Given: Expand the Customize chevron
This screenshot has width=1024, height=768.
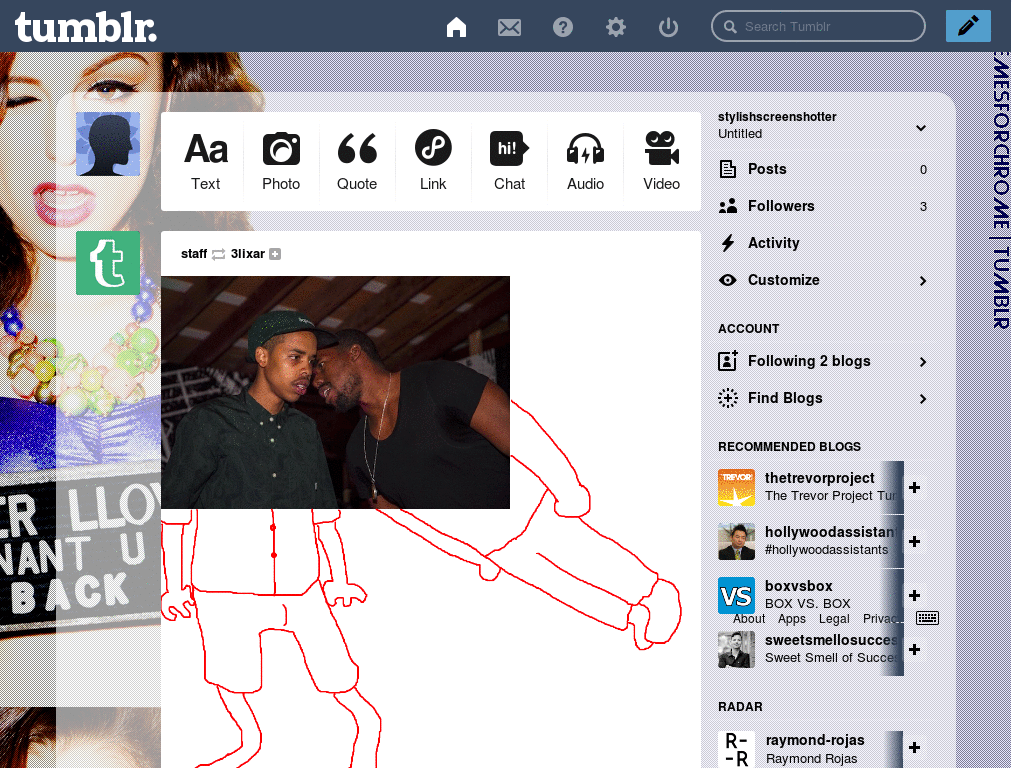Looking at the screenshot, I should pyautogui.click(x=923, y=281).
